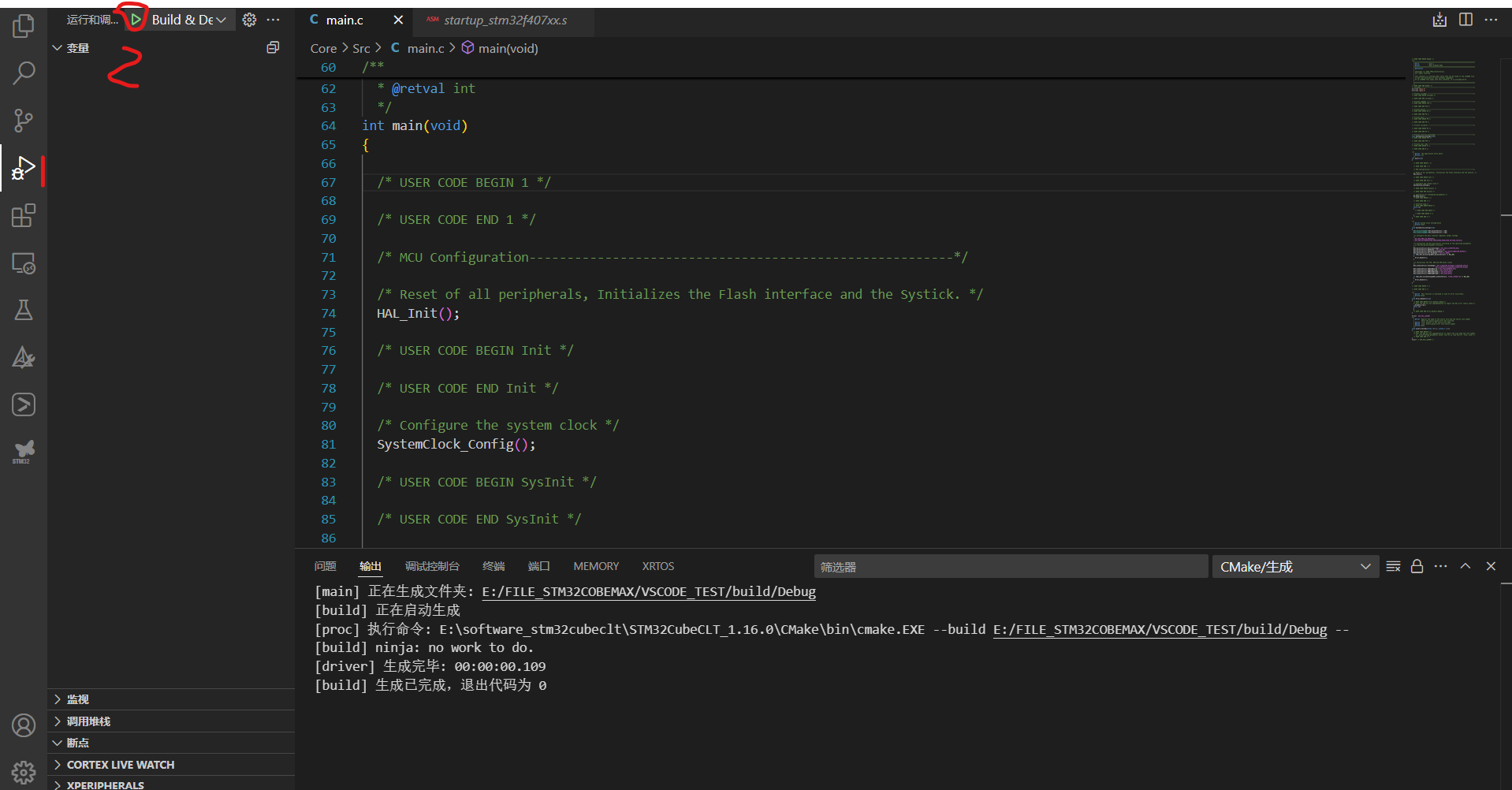The image size is (1512, 790).
Task: Start debugging with the play button
Action: (134, 19)
